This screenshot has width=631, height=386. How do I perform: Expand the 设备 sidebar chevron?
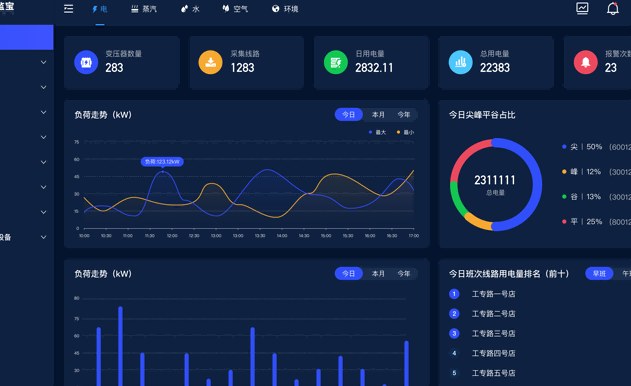click(x=43, y=237)
